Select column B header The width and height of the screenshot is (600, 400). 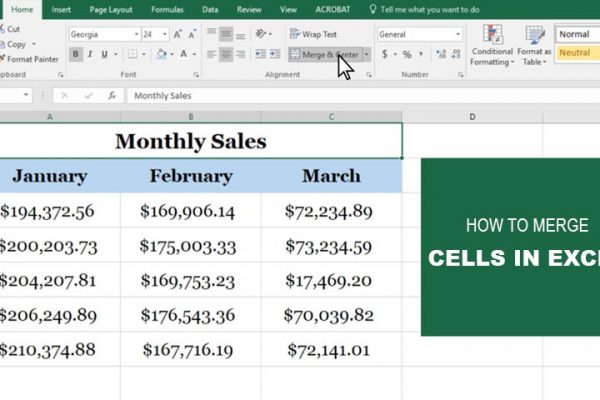[191, 117]
